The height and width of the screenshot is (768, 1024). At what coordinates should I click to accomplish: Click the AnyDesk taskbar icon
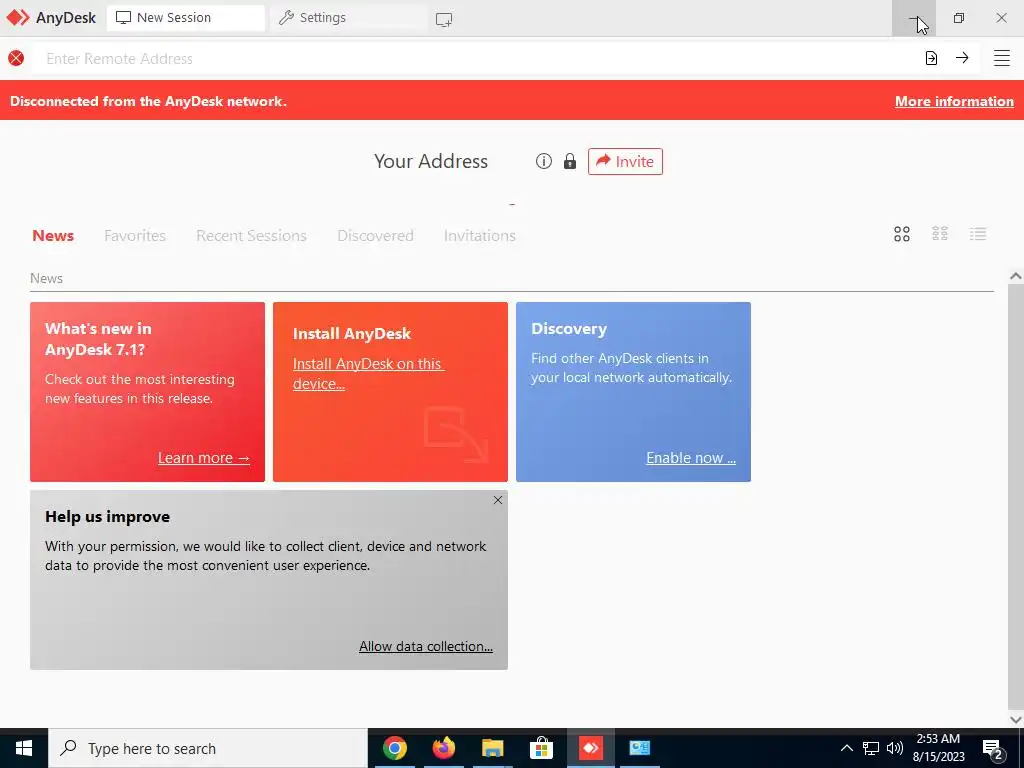pyautogui.click(x=590, y=748)
